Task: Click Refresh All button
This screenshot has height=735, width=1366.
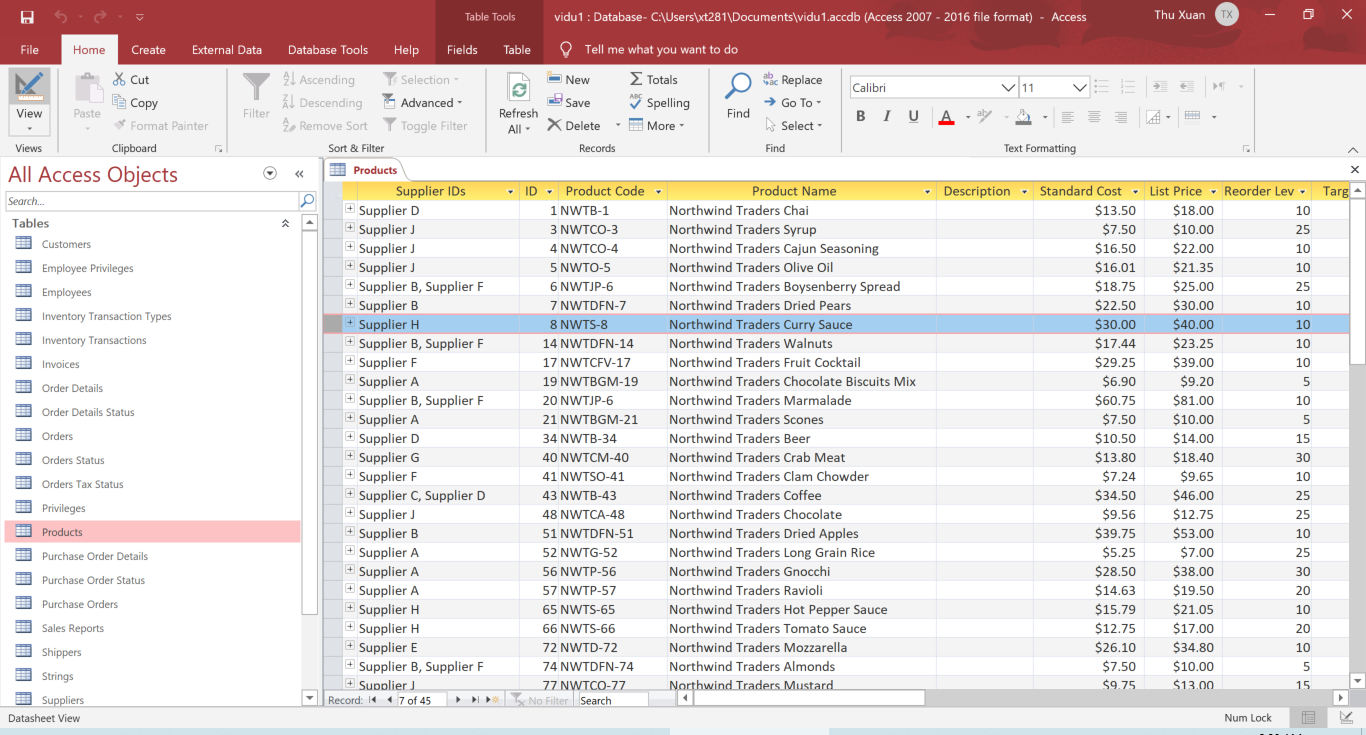Action: click(518, 103)
